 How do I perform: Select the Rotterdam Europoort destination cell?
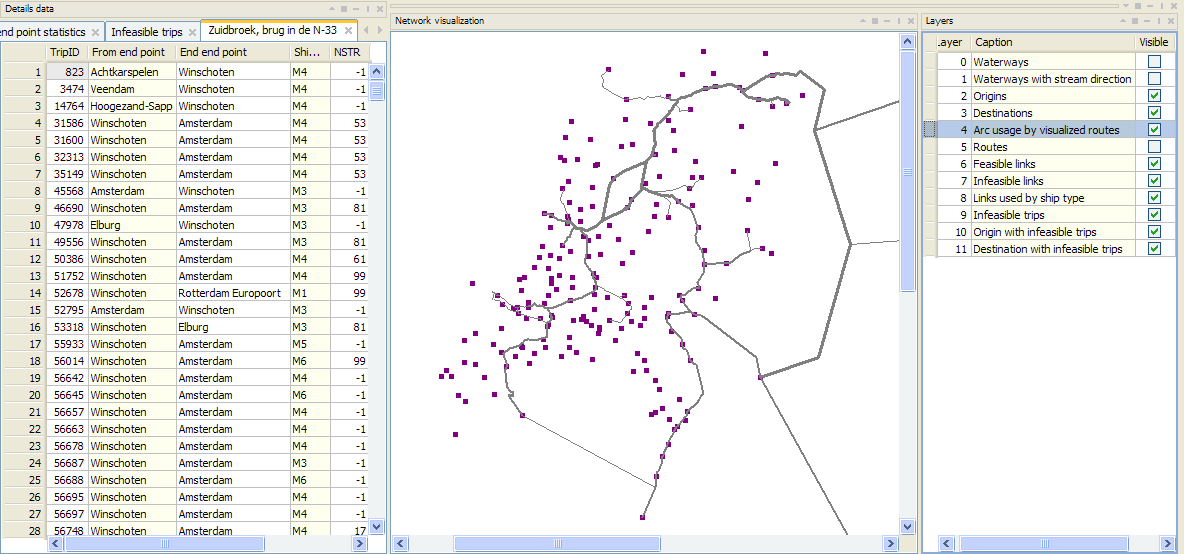[233, 293]
